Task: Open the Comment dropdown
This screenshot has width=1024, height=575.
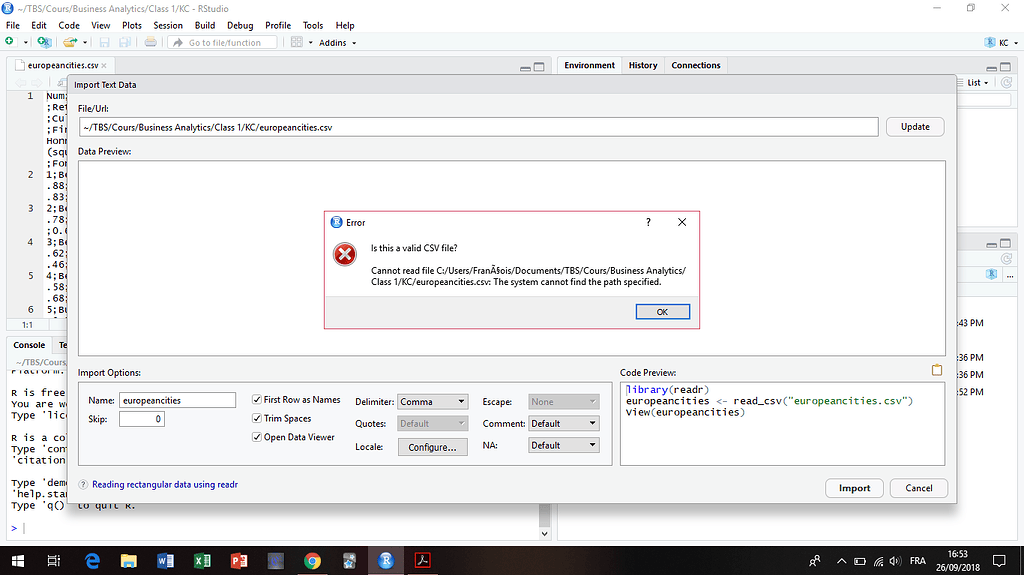Action: click(563, 423)
